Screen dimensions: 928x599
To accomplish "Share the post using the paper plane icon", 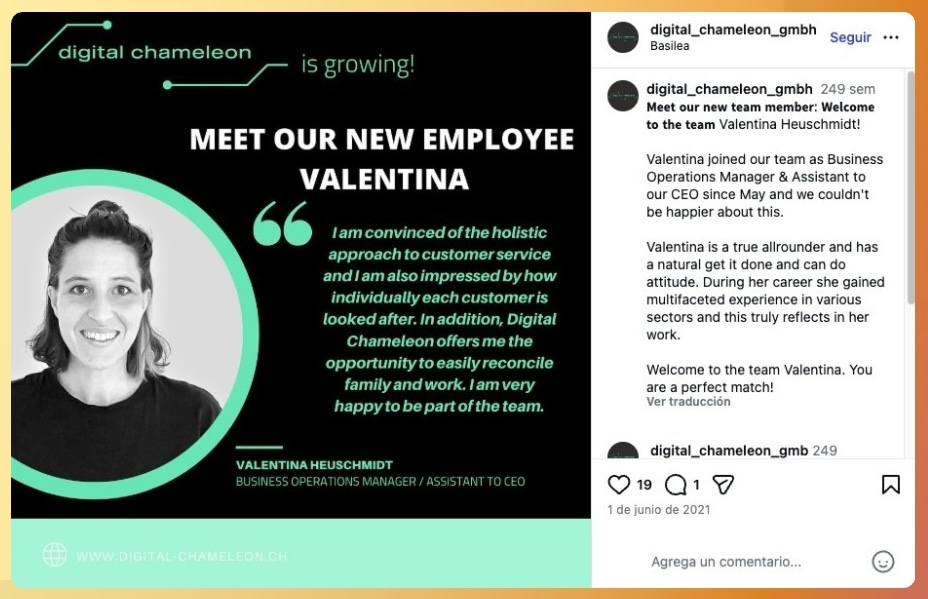I will click(x=723, y=485).
